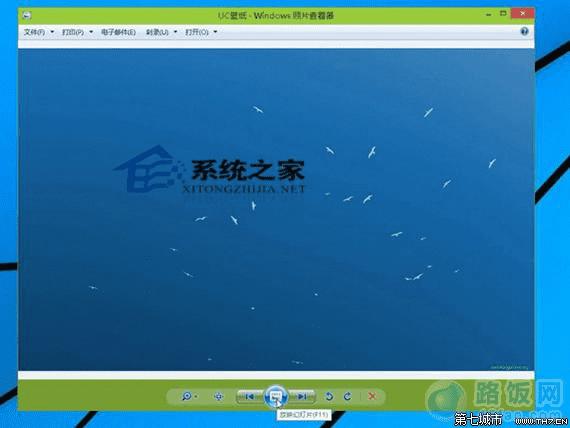This screenshot has width=570, height=428.
Task: Click the 电子邮件(E) menu item
Action: (118, 32)
